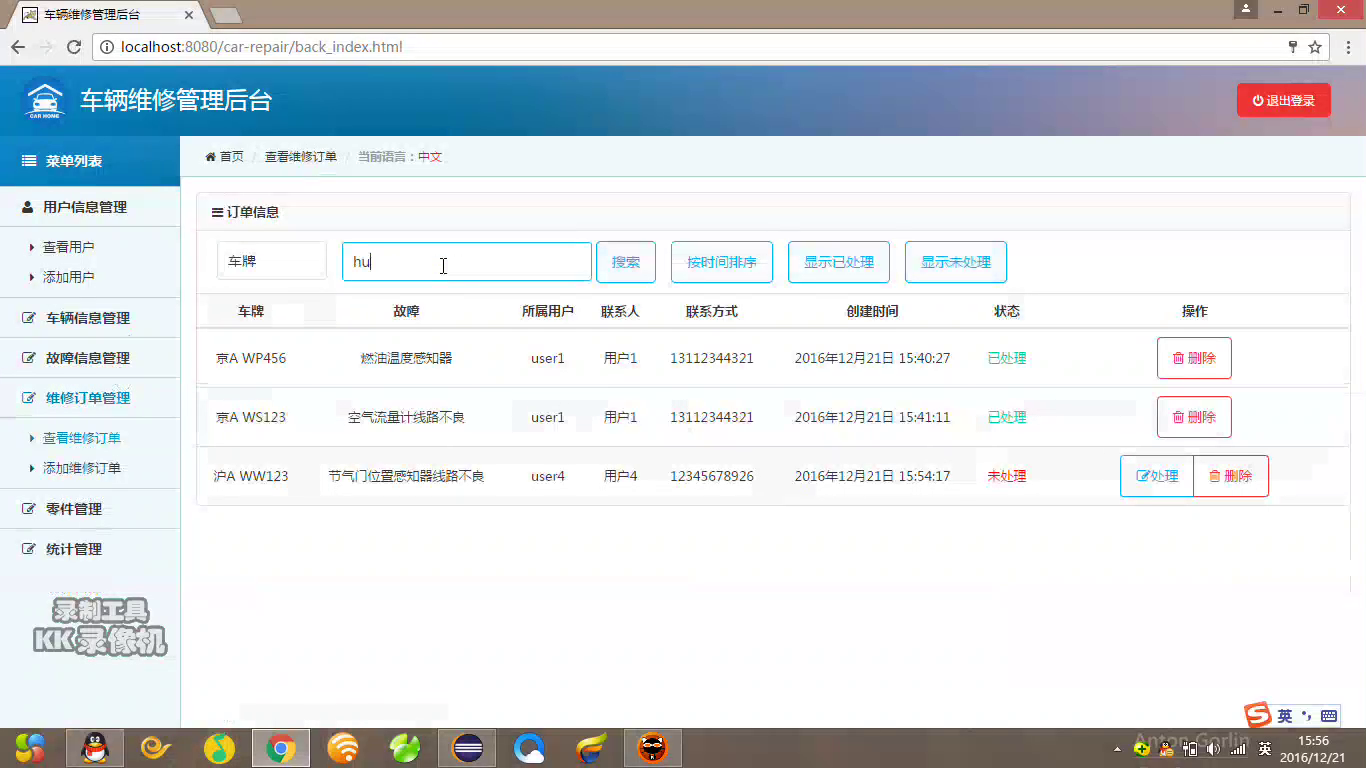The width and height of the screenshot is (1366, 768).
Task: Log out with the 退出登录 button
Action: [x=1283, y=100]
